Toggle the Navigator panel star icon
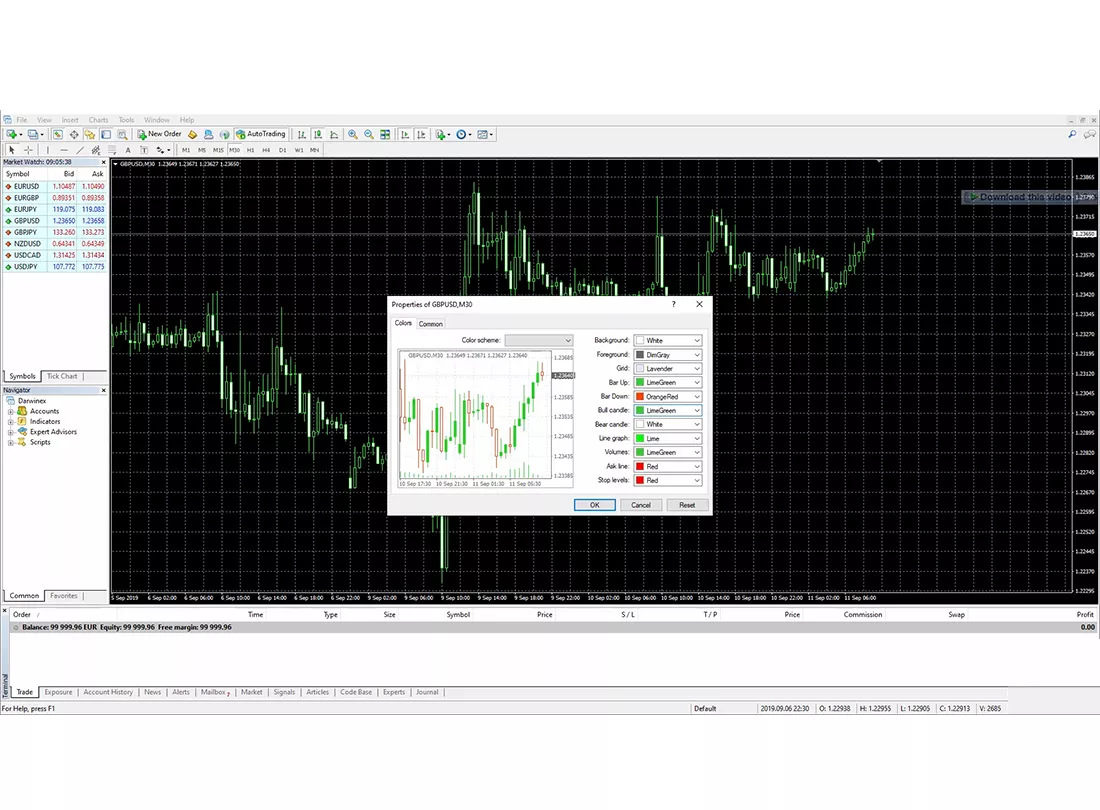The width and height of the screenshot is (1100, 810). pyautogui.click(x=90, y=135)
